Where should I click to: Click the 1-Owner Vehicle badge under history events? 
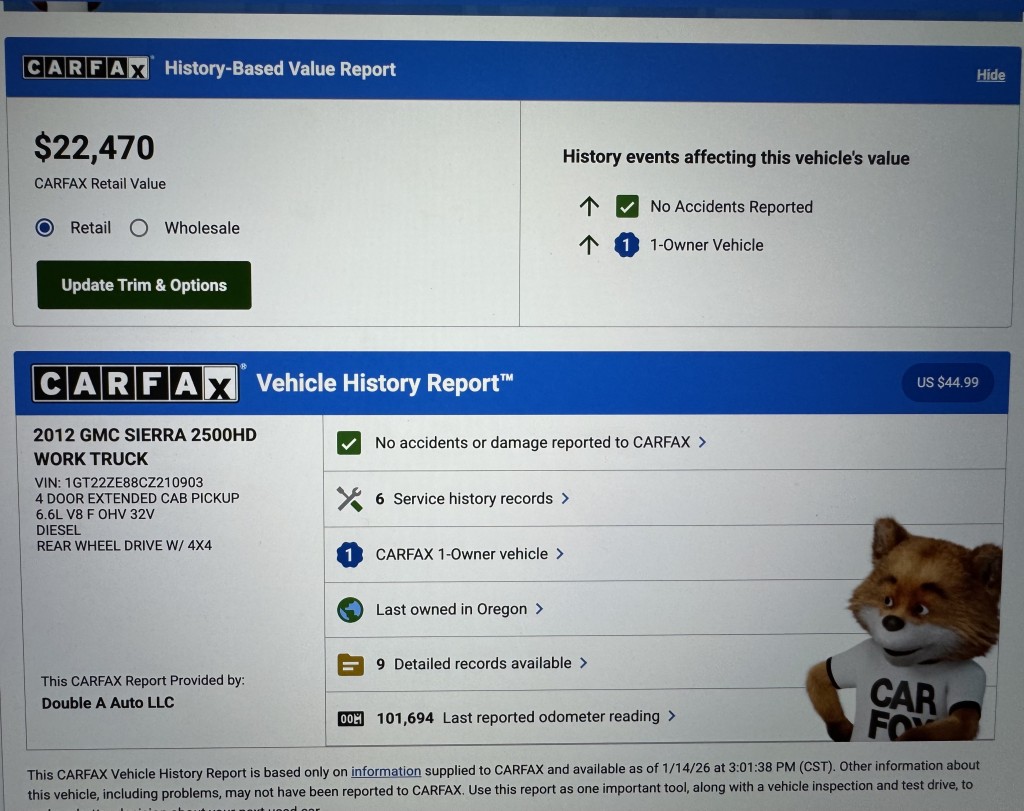click(626, 245)
